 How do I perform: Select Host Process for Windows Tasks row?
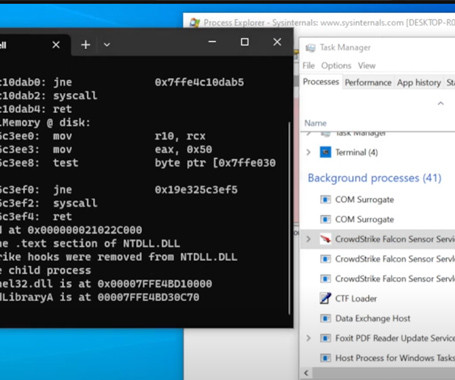[x=377, y=358]
